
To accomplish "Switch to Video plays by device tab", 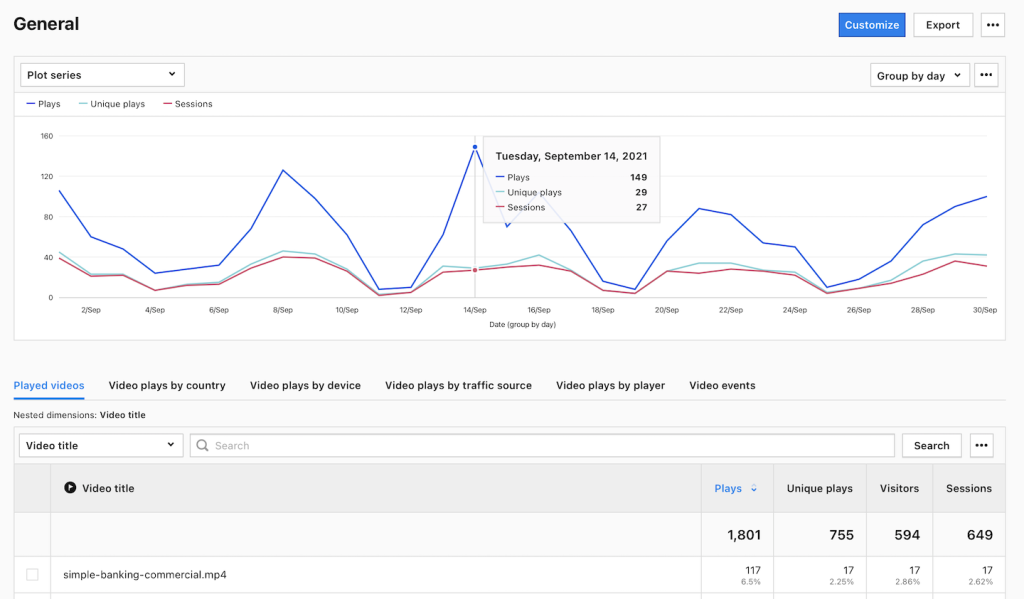I will pos(305,385).
